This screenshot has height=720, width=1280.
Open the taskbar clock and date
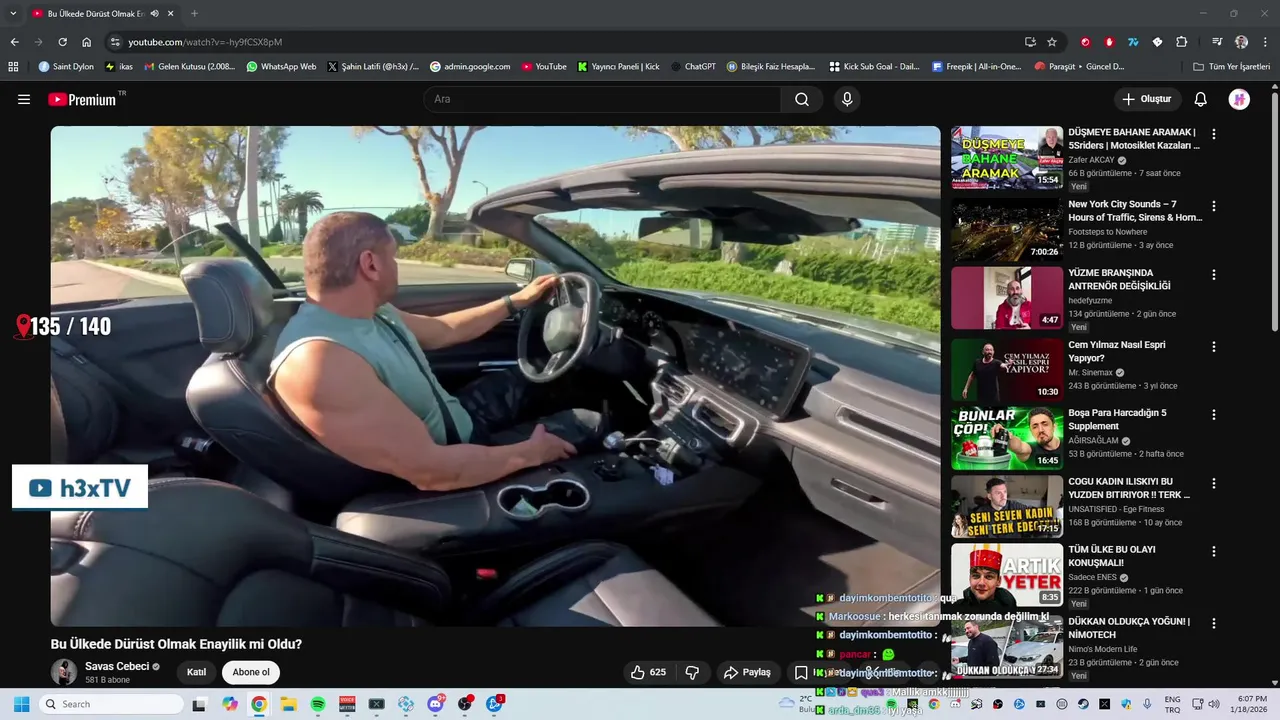pos(1252,704)
